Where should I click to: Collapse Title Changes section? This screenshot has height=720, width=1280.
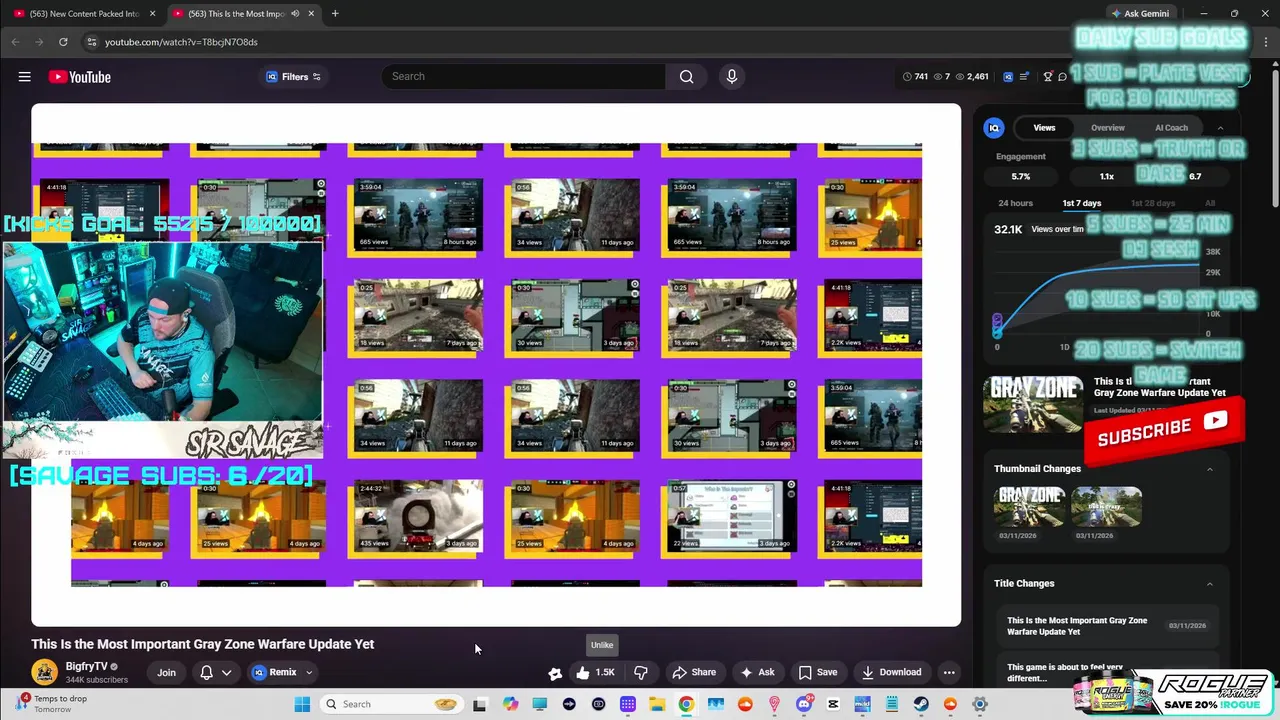click(1209, 583)
